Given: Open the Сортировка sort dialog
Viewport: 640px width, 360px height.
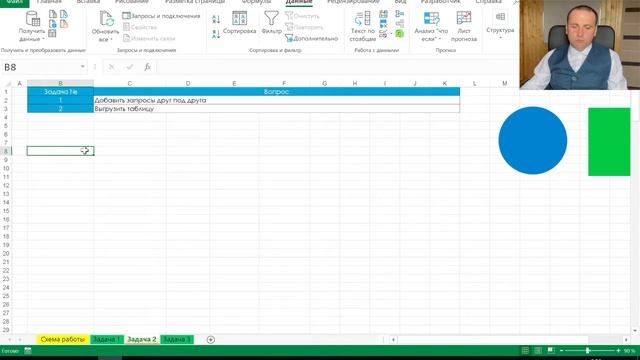Looking at the screenshot, I should click(240, 22).
